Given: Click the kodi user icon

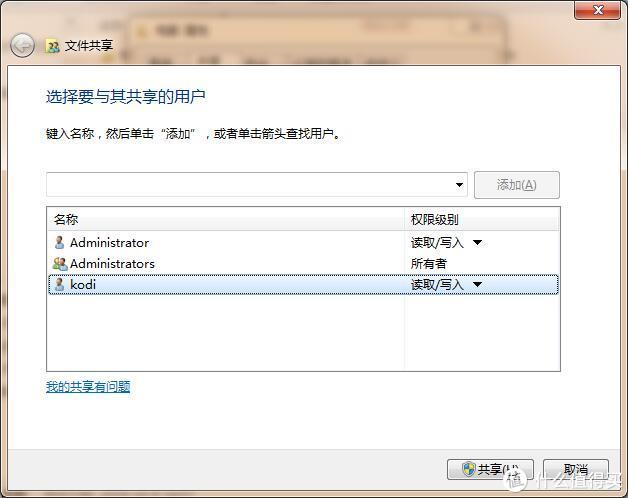Looking at the screenshot, I should 59,284.
